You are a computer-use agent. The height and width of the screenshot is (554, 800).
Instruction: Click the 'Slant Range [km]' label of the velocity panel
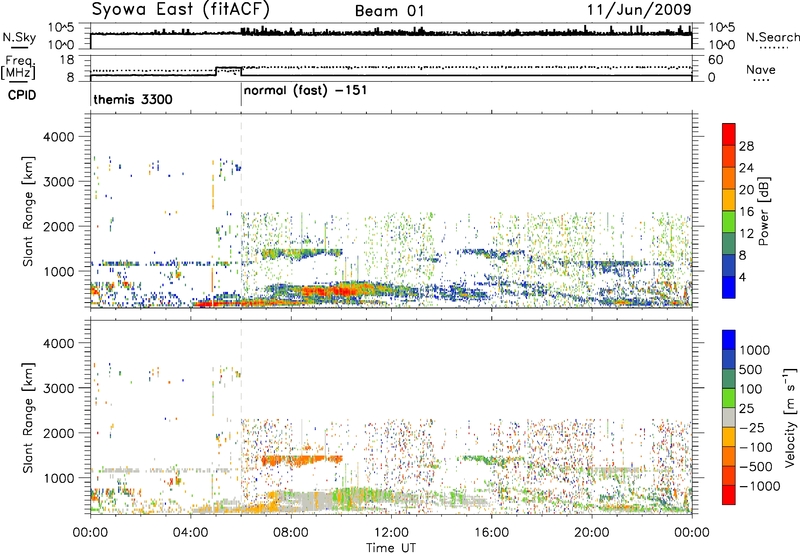pyautogui.click(x=28, y=417)
